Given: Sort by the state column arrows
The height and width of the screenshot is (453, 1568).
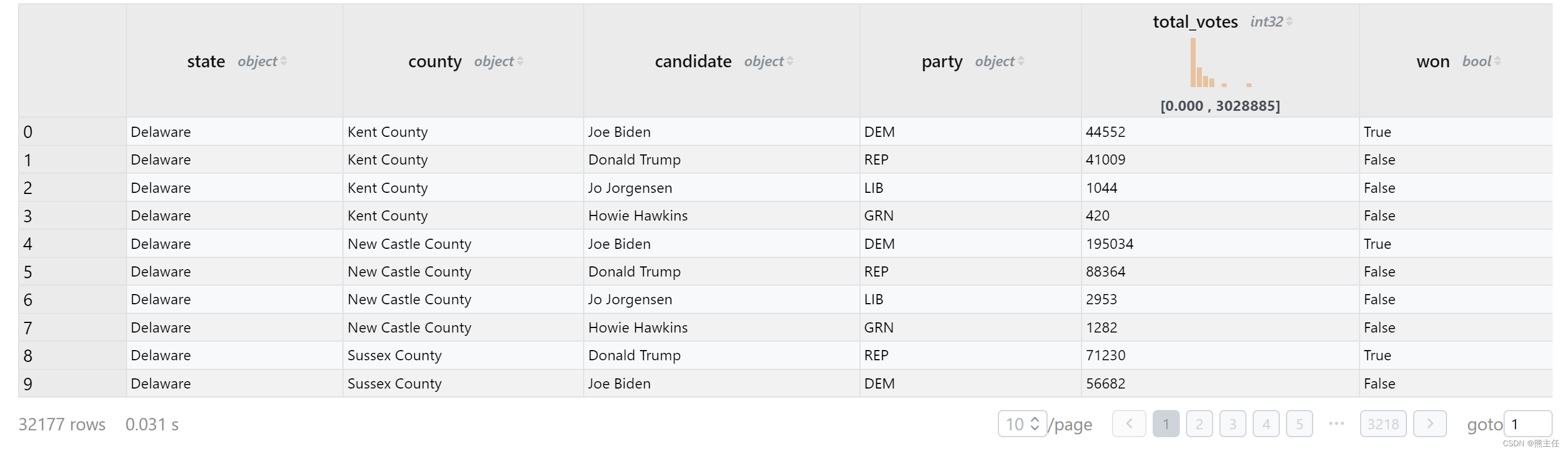Looking at the screenshot, I should click(284, 61).
